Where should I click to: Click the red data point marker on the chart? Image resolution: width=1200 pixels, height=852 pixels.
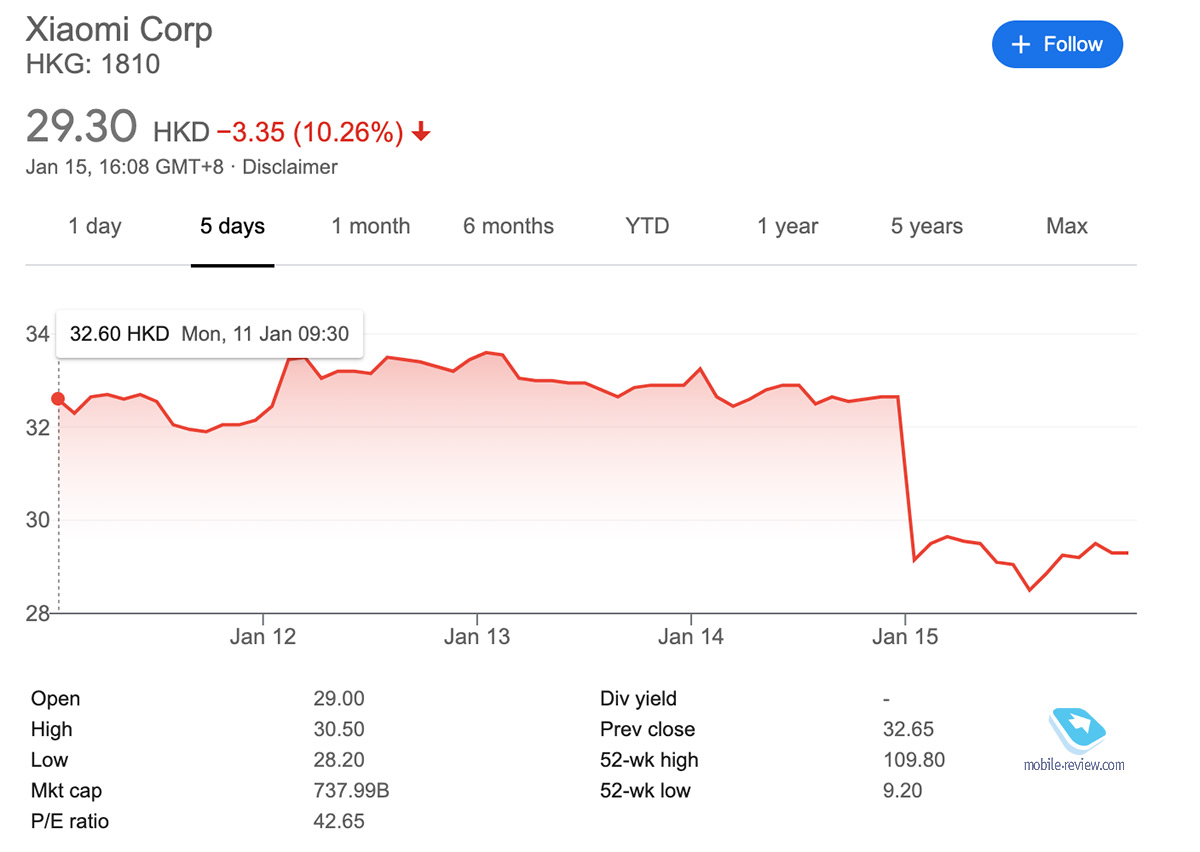pyautogui.click(x=58, y=399)
